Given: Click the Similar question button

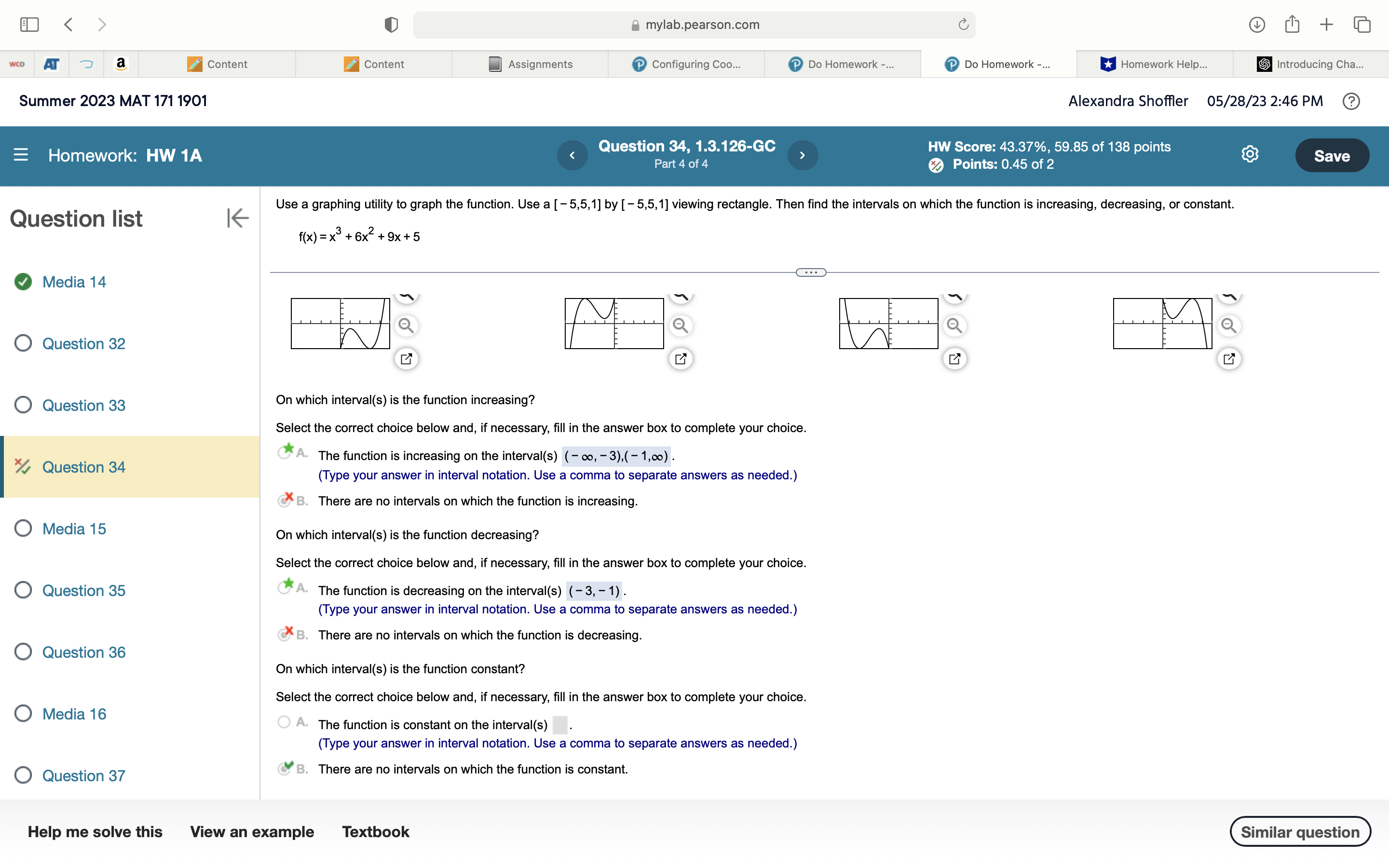Looking at the screenshot, I should [1299, 832].
